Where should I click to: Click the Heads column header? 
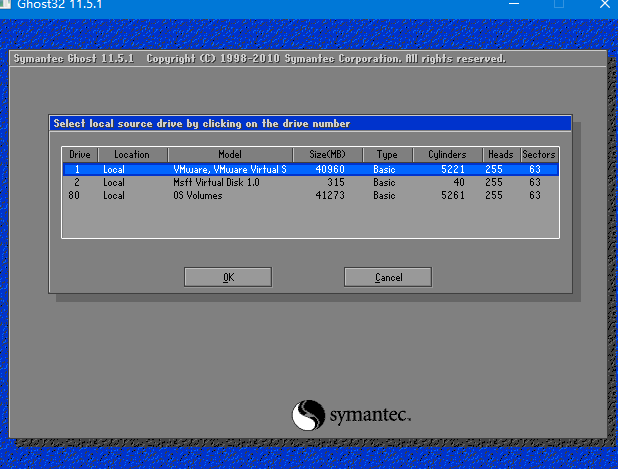tap(500, 155)
